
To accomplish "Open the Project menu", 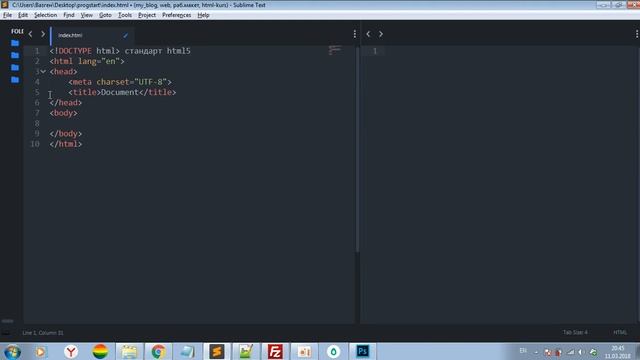I will coord(147,15).
